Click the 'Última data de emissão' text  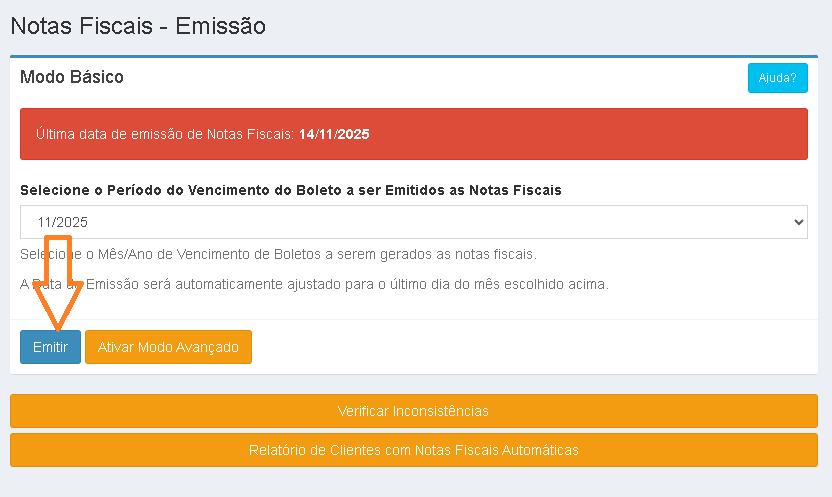click(x=165, y=134)
